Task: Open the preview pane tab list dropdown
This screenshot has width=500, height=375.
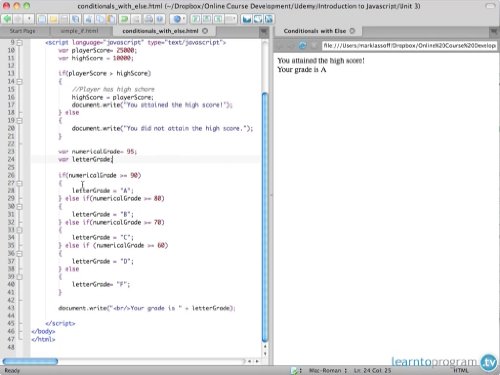Action: [493, 32]
